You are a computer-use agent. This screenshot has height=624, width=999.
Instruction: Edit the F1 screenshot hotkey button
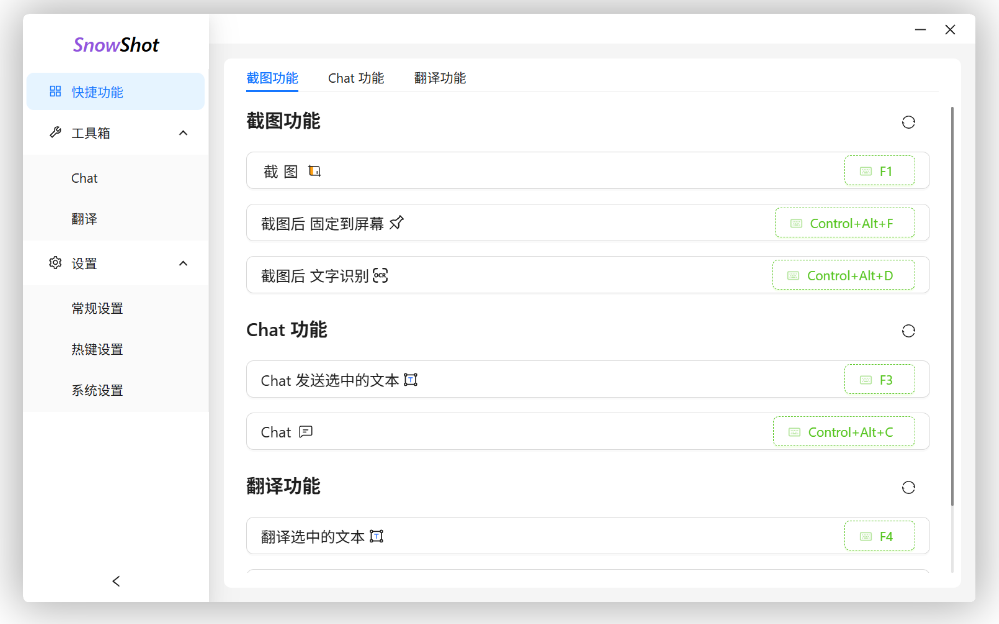click(879, 171)
